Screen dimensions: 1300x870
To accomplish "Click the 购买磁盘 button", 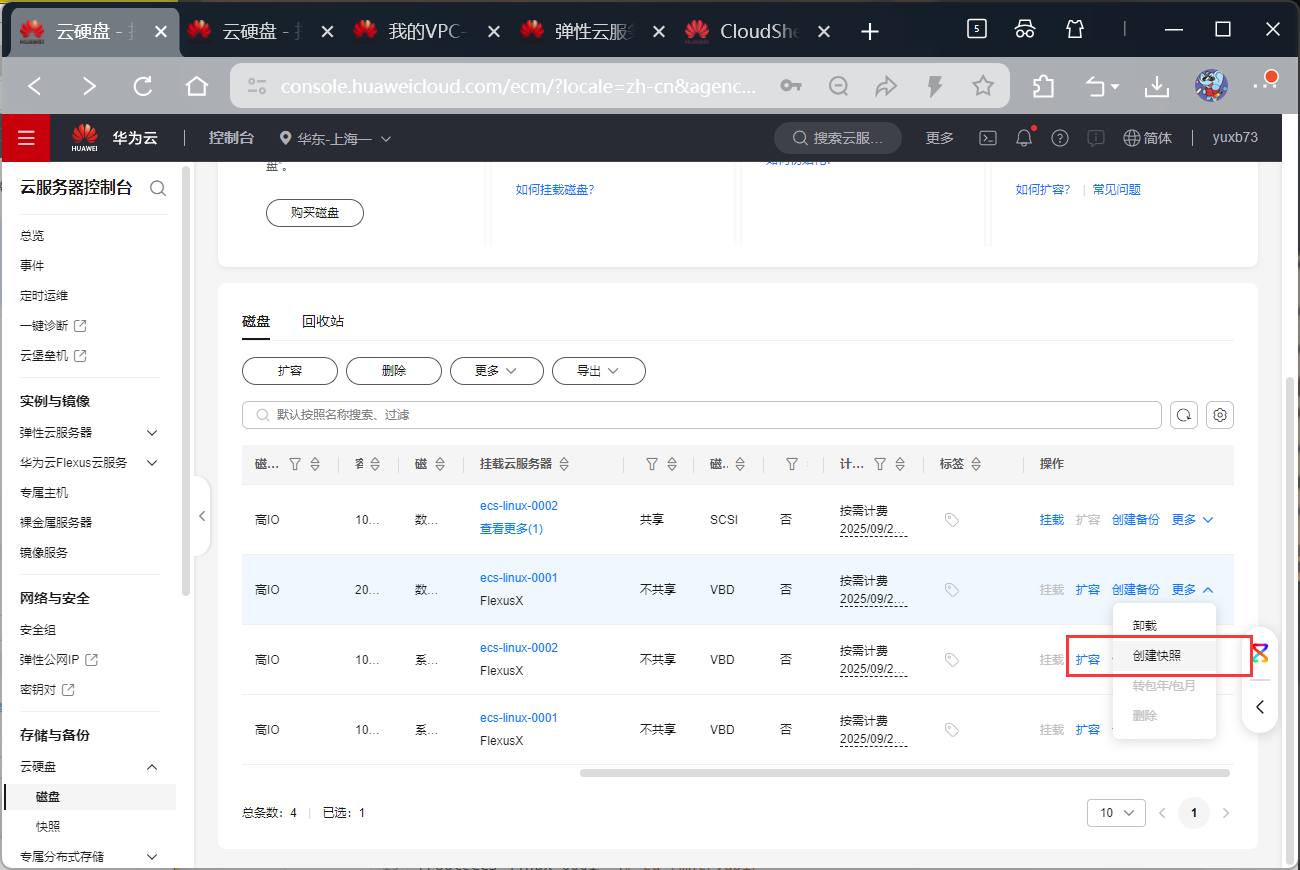I will 315,213.
